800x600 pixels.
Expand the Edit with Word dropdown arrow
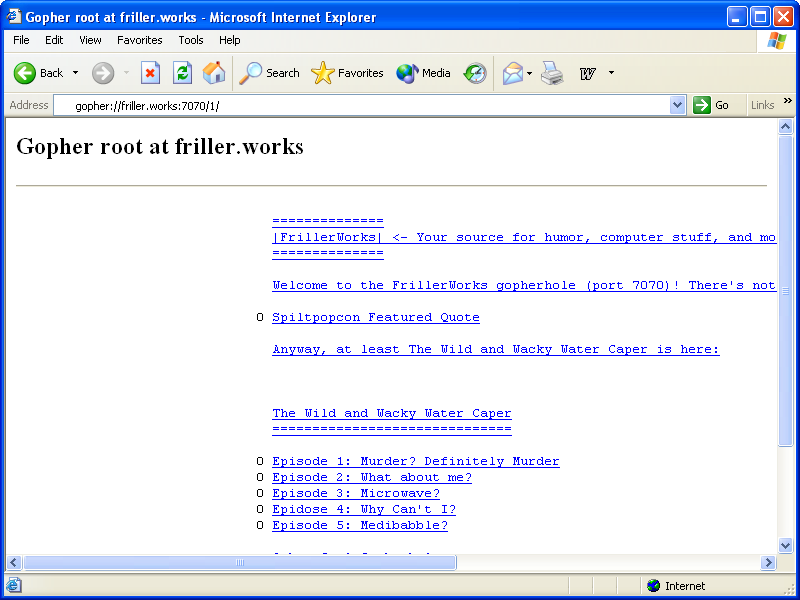point(611,73)
